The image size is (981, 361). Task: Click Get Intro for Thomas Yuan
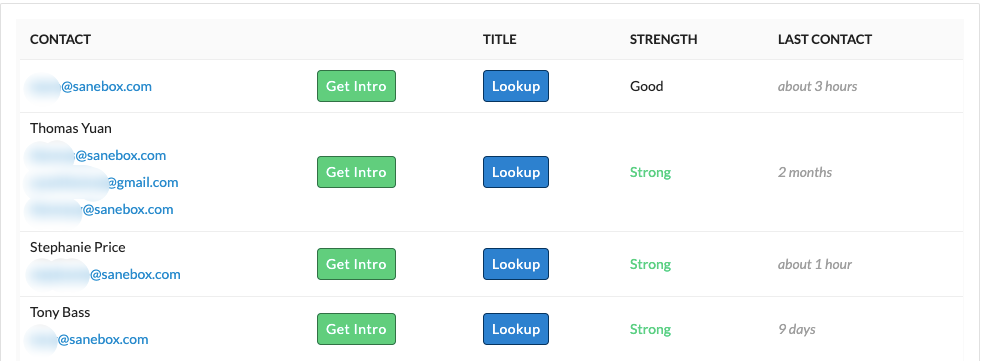[x=356, y=172]
